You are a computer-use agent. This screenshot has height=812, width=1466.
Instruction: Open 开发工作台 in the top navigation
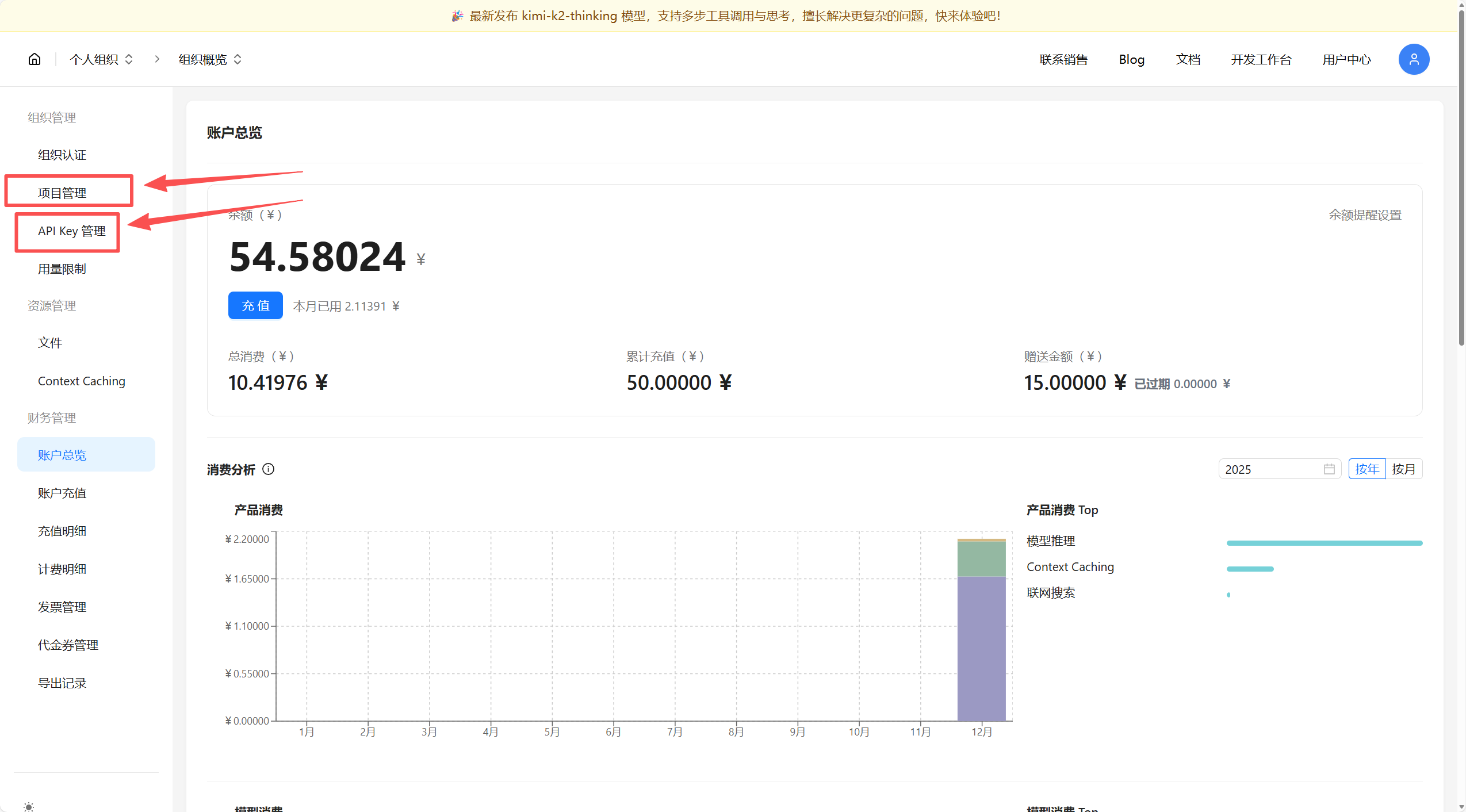click(x=1261, y=59)
